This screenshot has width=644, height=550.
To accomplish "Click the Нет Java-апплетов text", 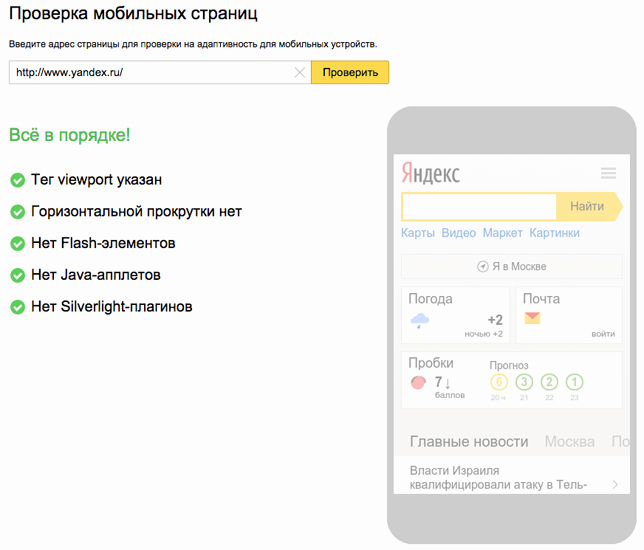I will pyautogui.click(x=96, y=275).
